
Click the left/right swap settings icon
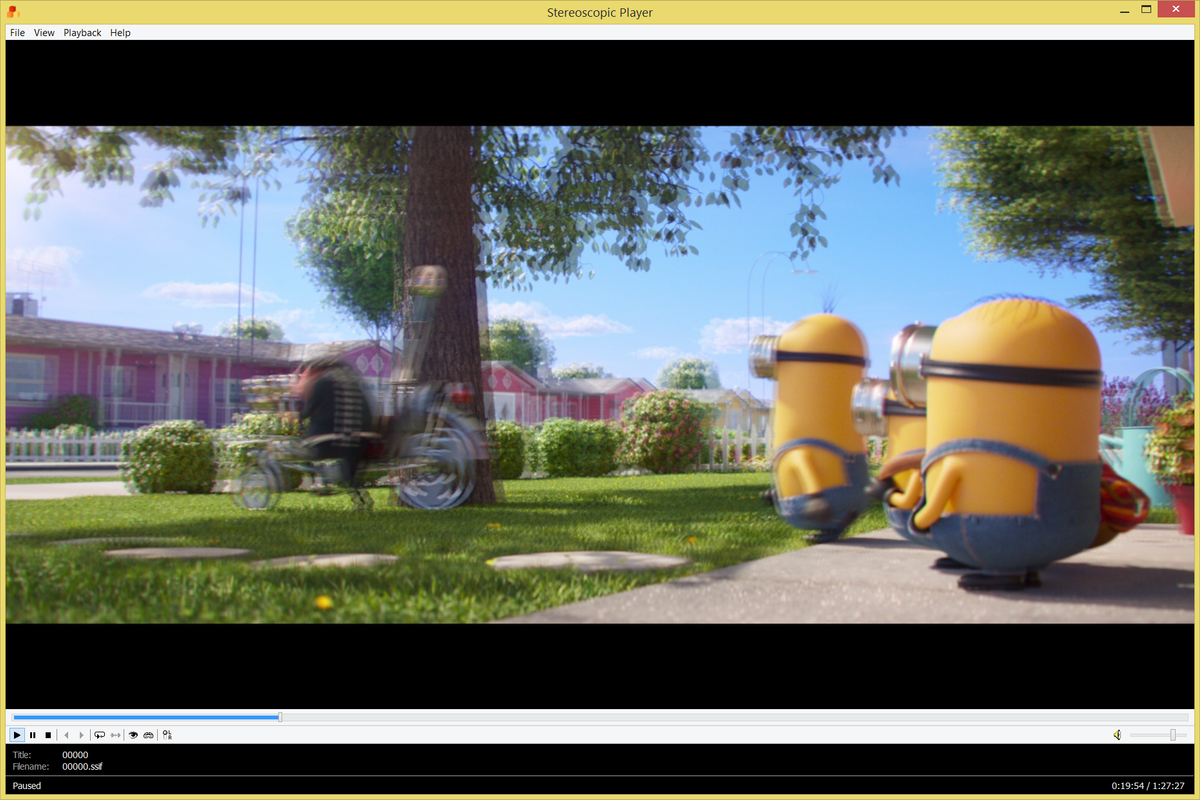(167, 735)
